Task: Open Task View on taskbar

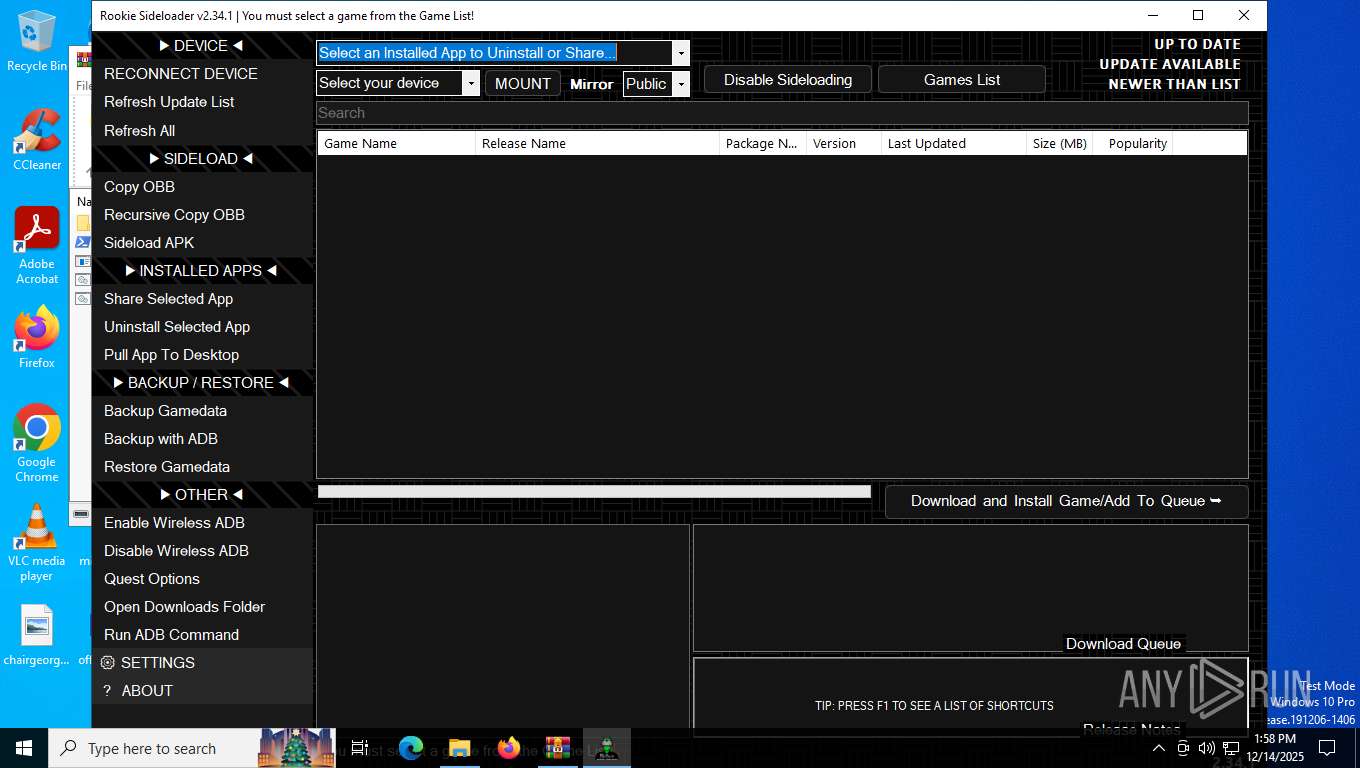Action: [x=360, y=748]
